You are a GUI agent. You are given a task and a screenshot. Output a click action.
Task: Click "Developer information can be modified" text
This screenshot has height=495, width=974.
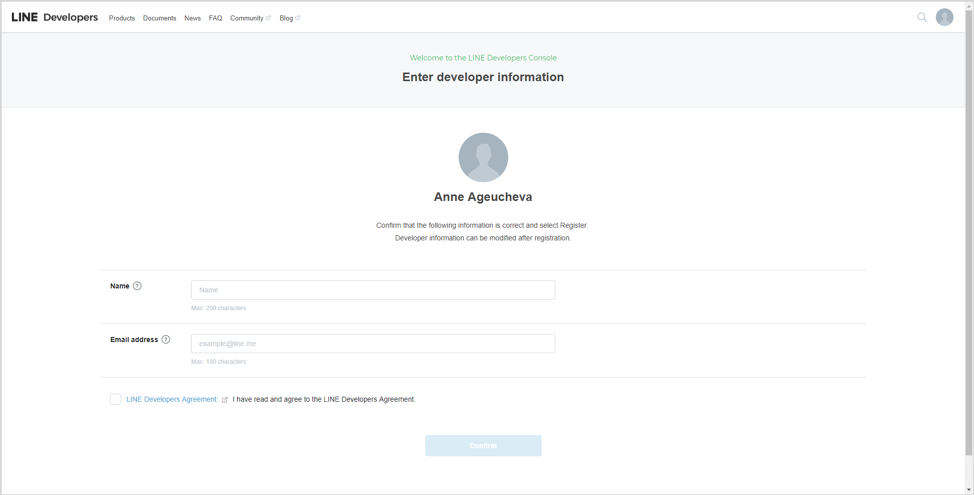tap(483, 238)
